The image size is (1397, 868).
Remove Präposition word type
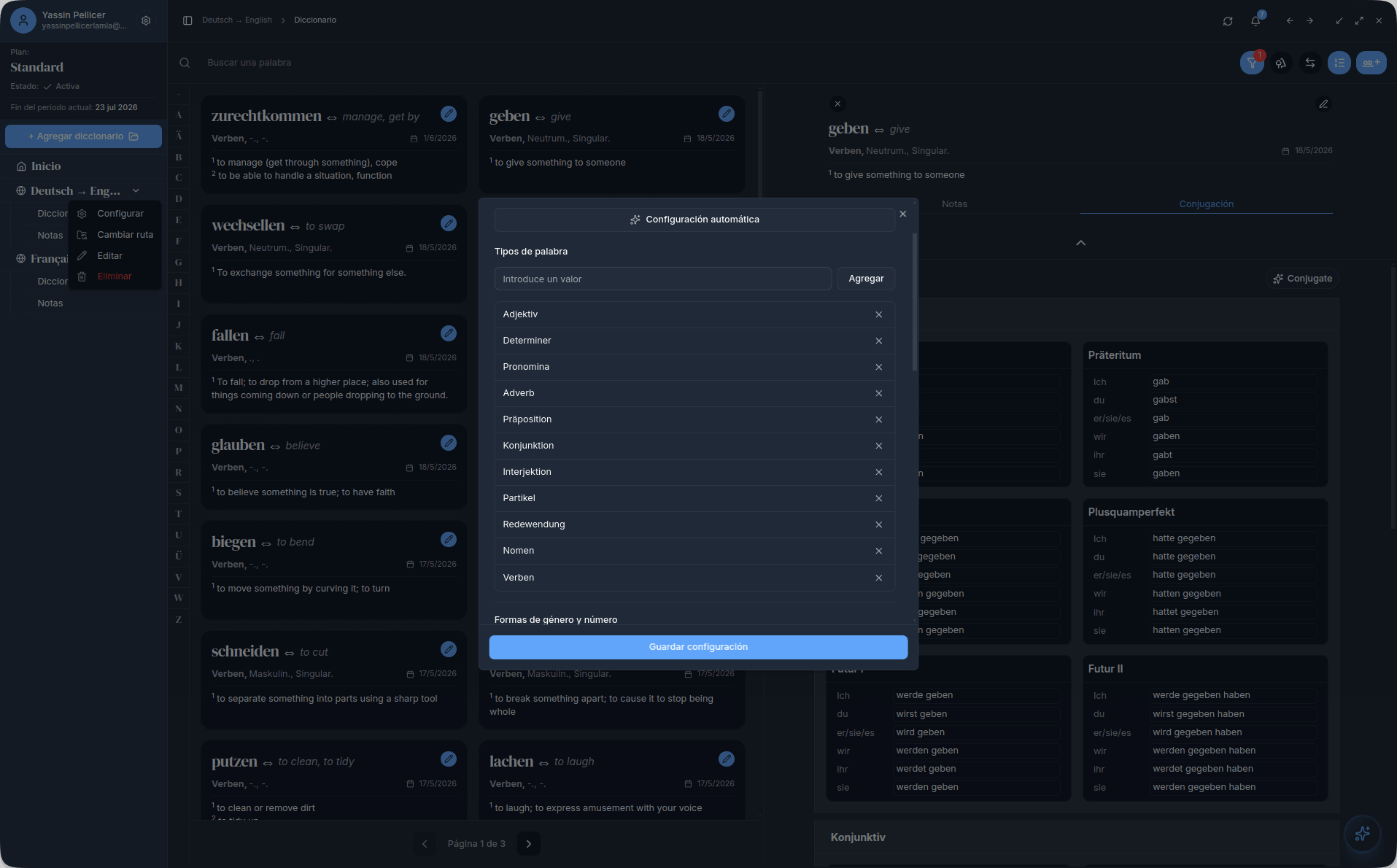point(879,420)
